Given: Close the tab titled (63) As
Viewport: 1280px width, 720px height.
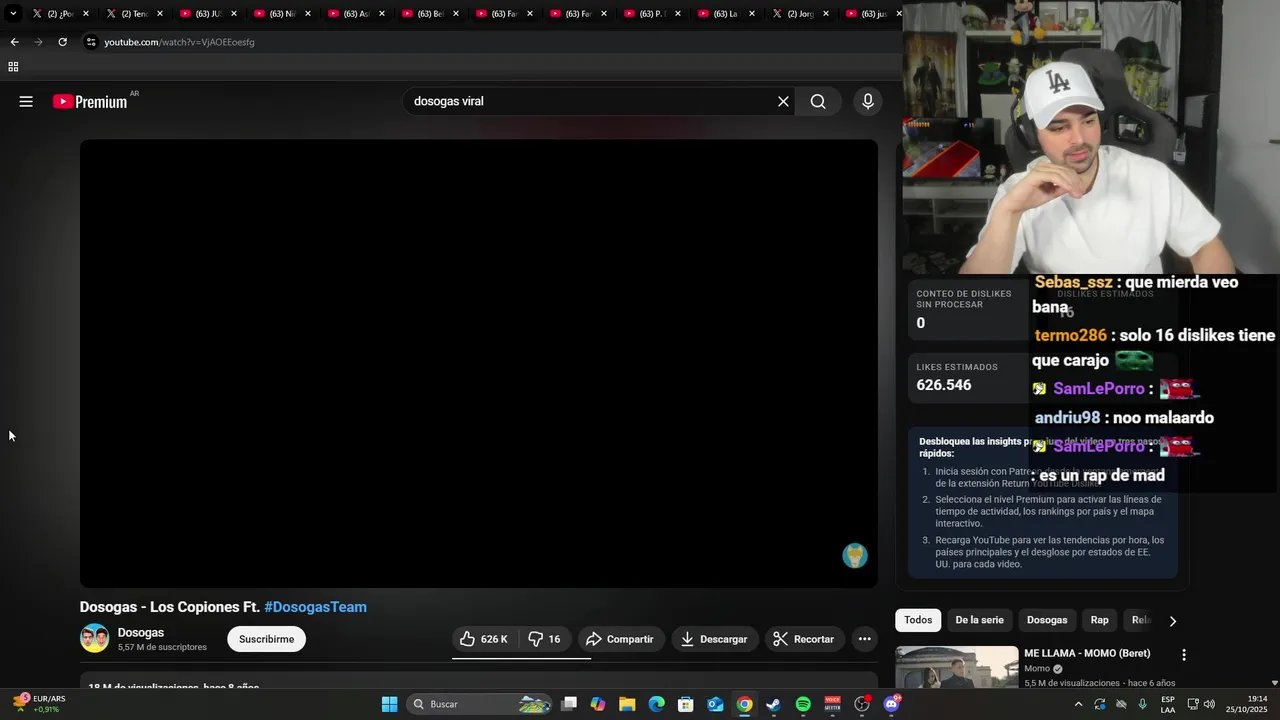Looking at the screenshot, I should (382, 14).
